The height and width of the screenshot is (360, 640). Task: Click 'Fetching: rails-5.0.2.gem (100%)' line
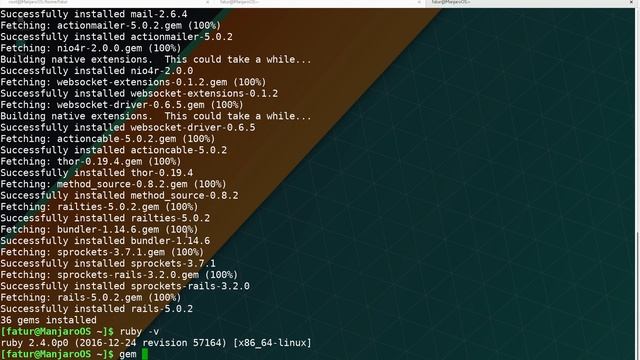[x=91, y=298]
